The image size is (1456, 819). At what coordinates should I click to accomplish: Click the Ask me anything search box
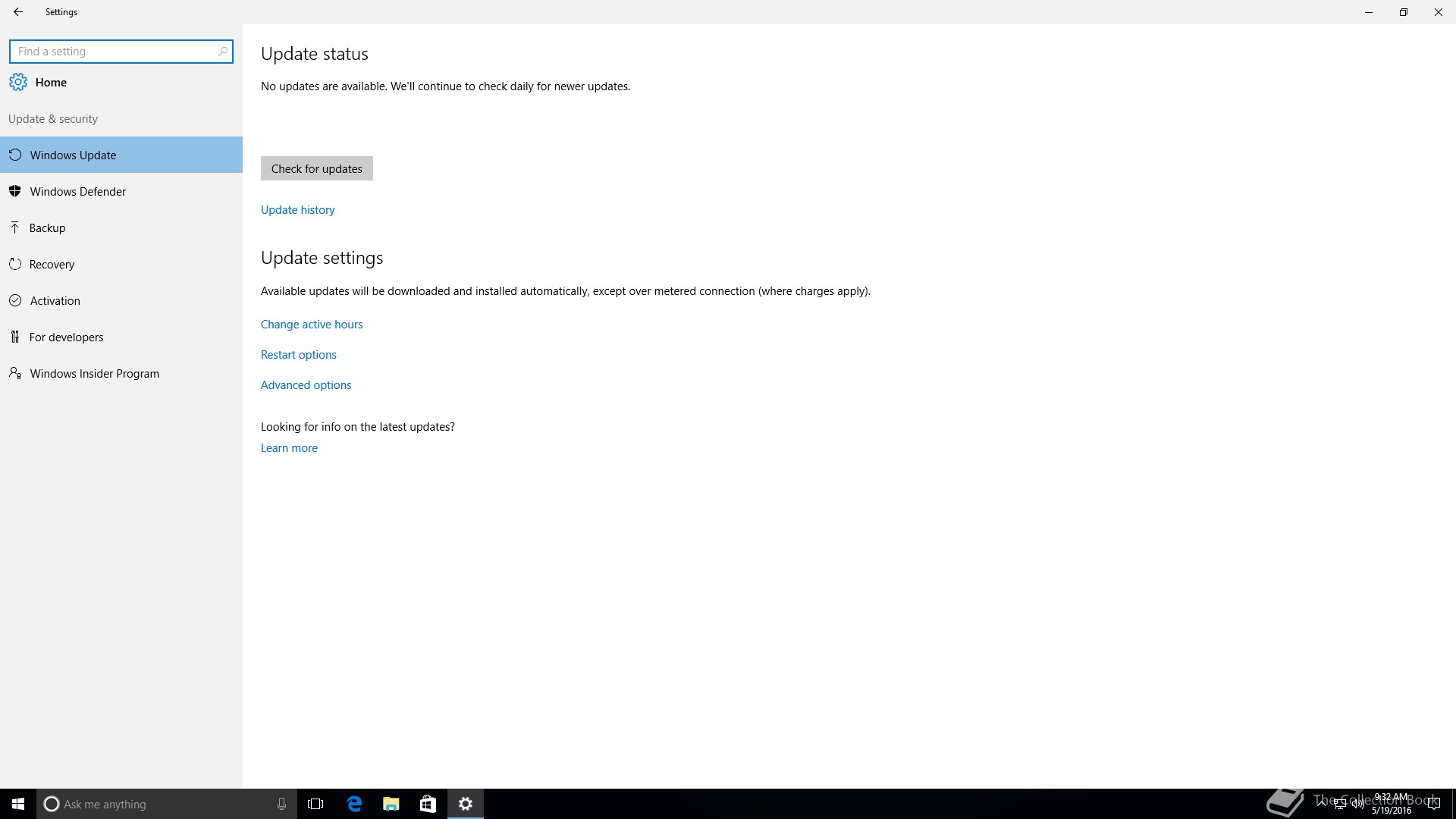[165, 804]
